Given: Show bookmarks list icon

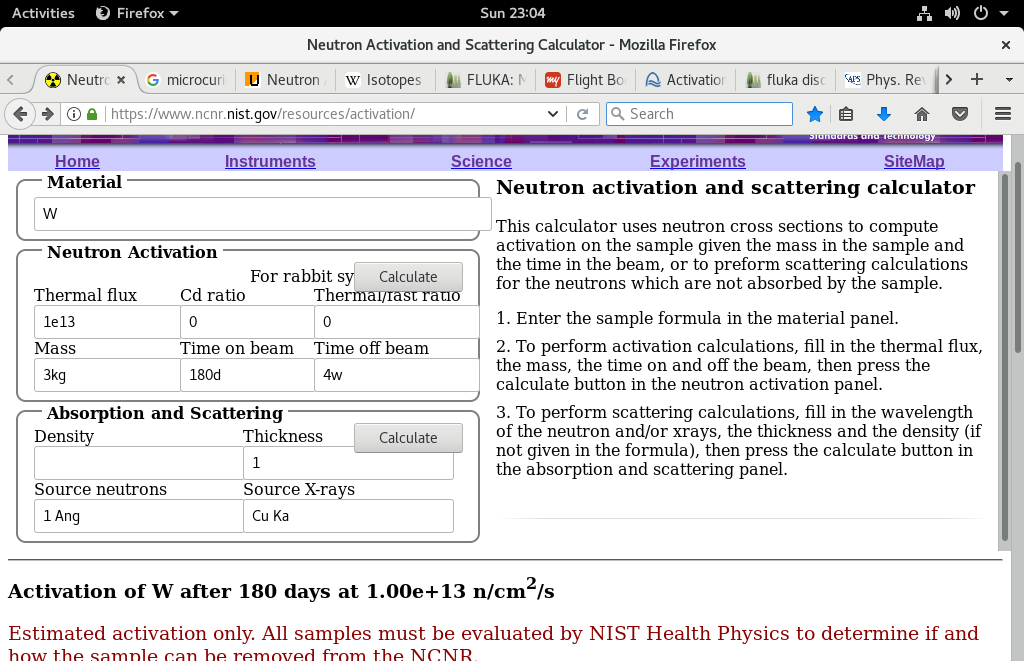Looking at the screenshot, I should click(x=846, y=114).
